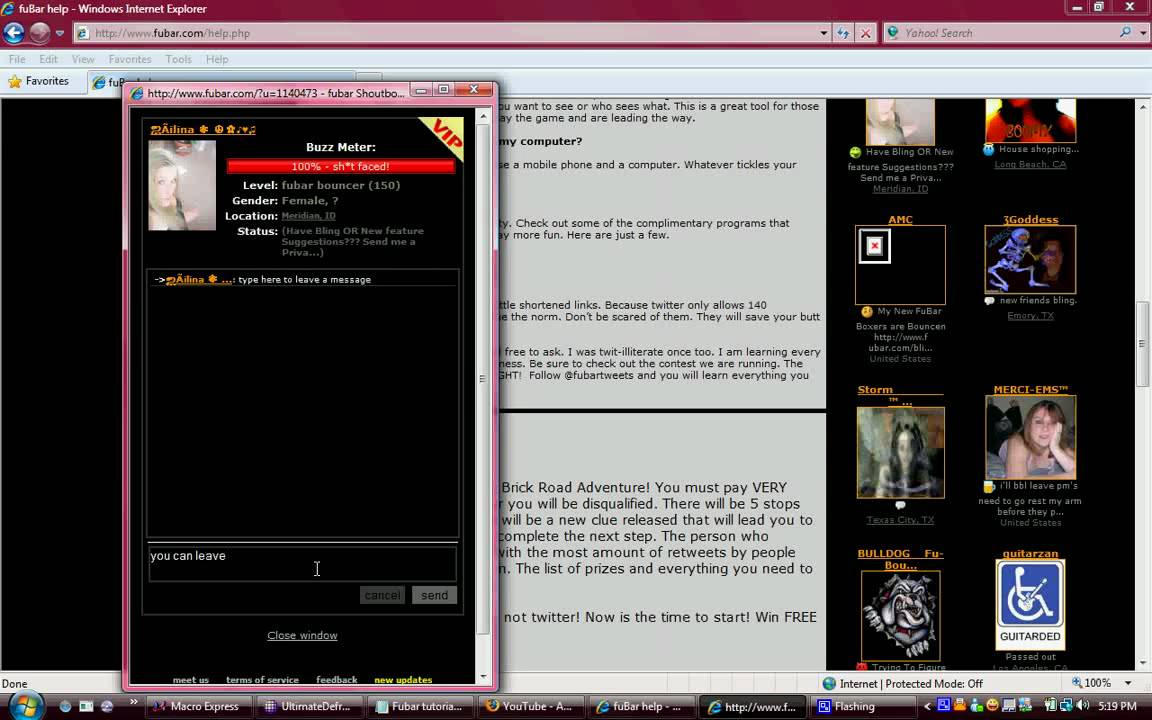
Task: Click the MERCI-EMS username link
Action: click(1030, 390)
